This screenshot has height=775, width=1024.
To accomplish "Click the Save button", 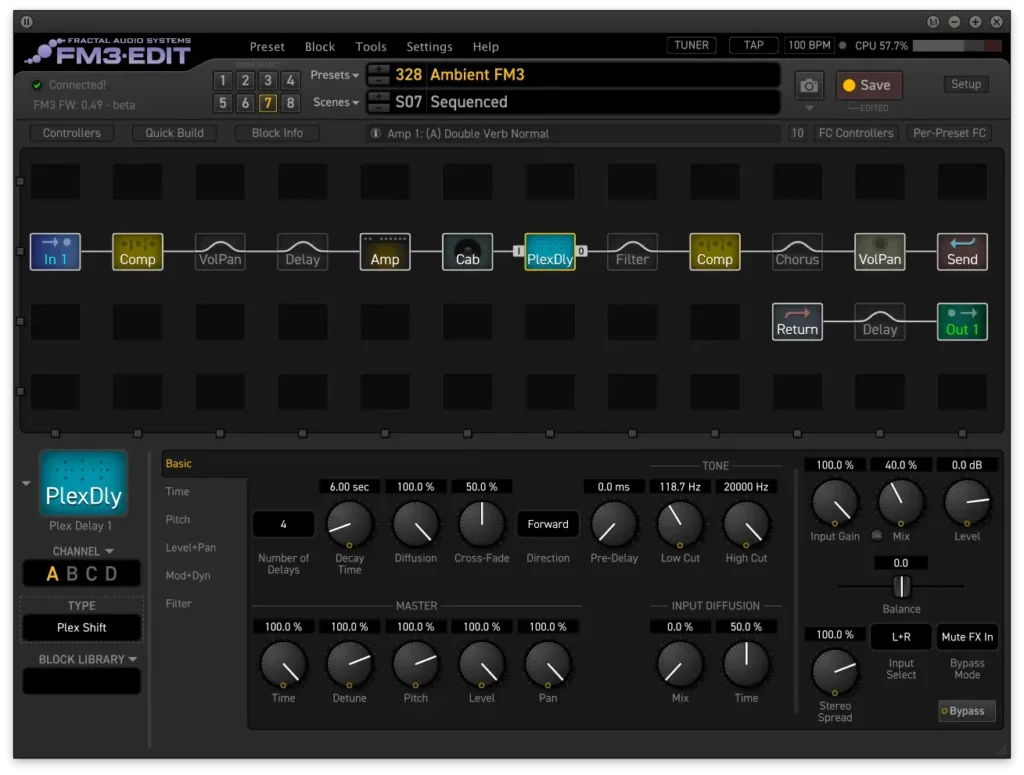I will click(868, 86).
